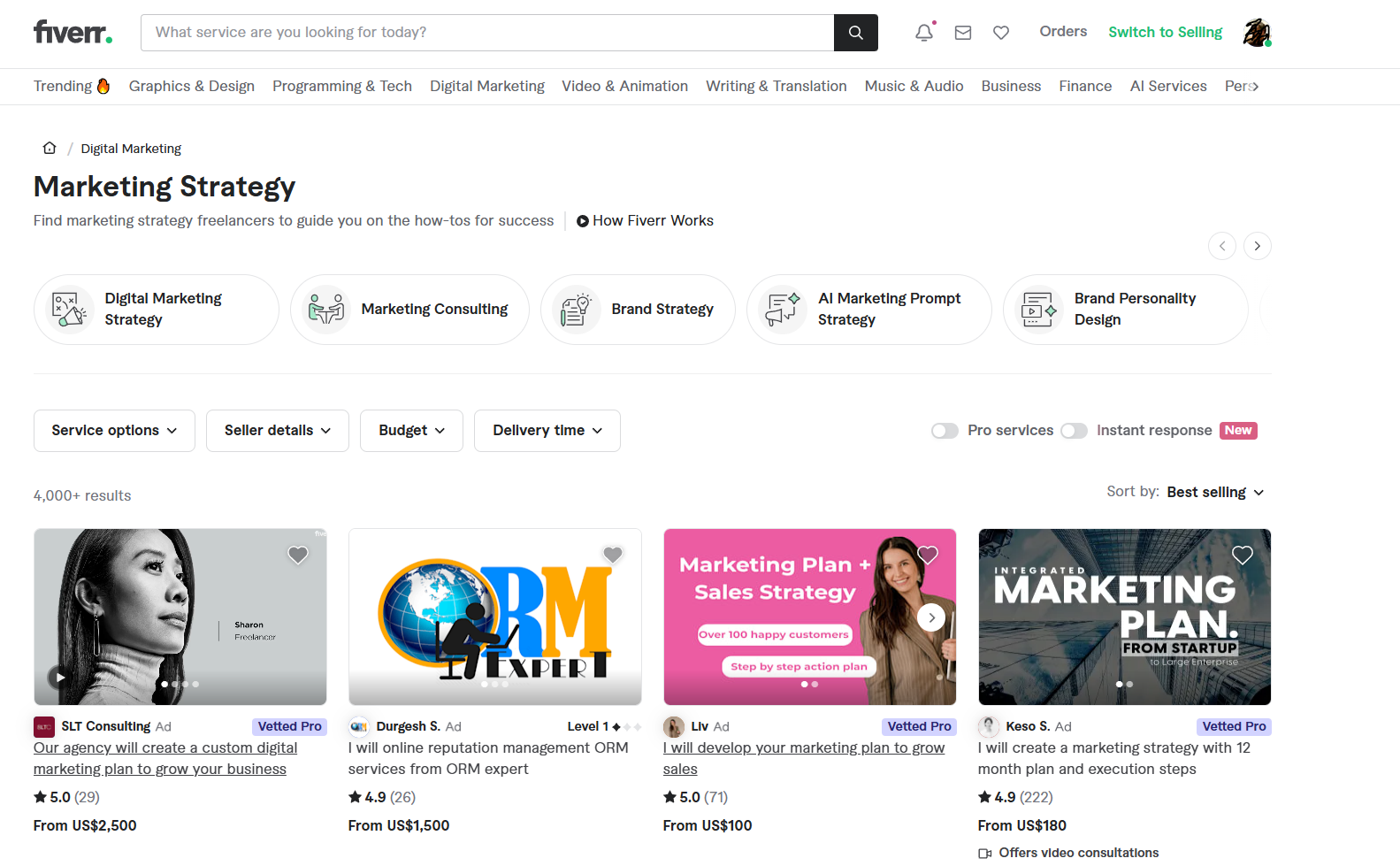Open the messages envelope icon
Screen dimensions: 1400x866
coord(963,33)
